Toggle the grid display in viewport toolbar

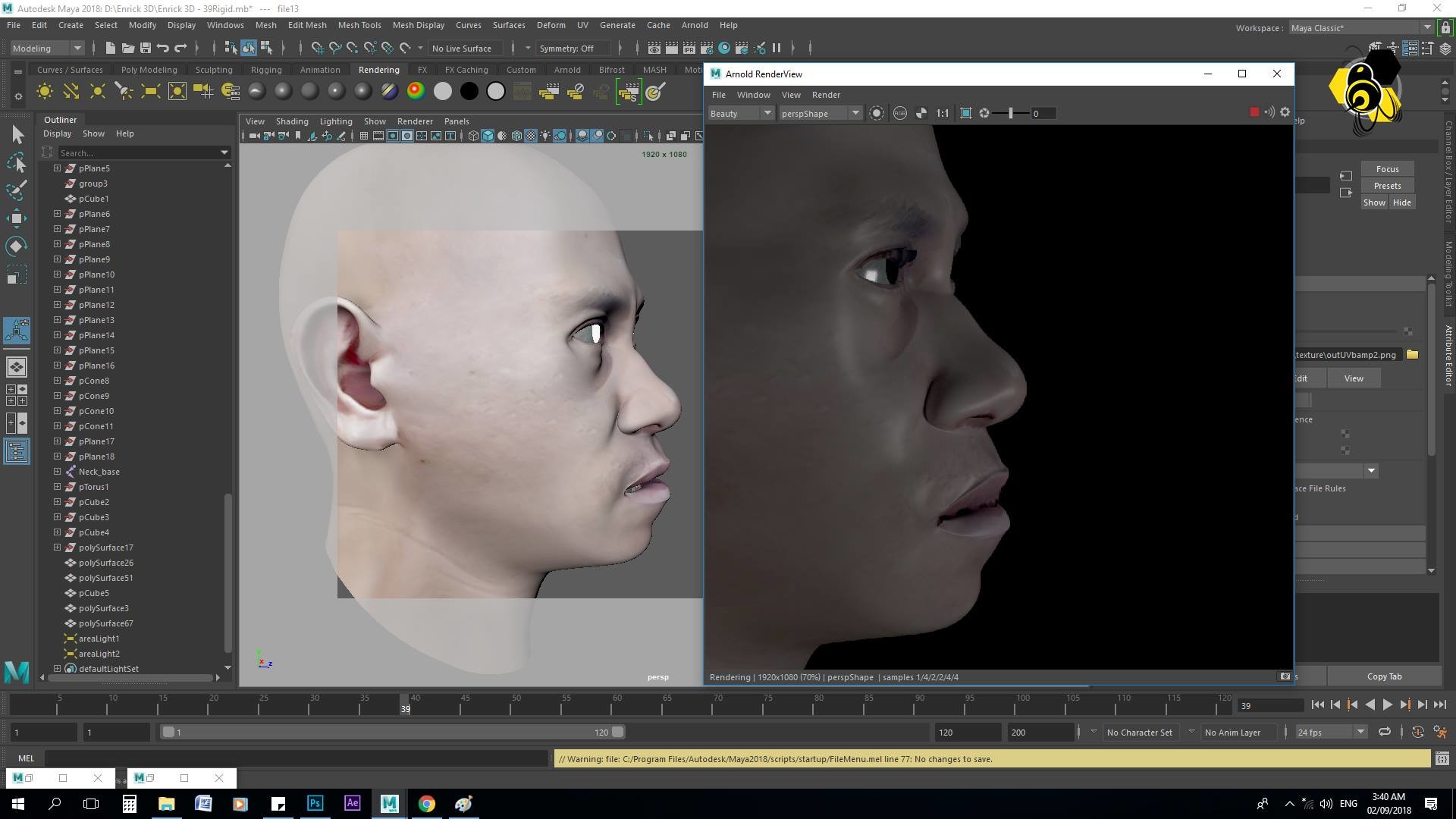tap(364, 136)
